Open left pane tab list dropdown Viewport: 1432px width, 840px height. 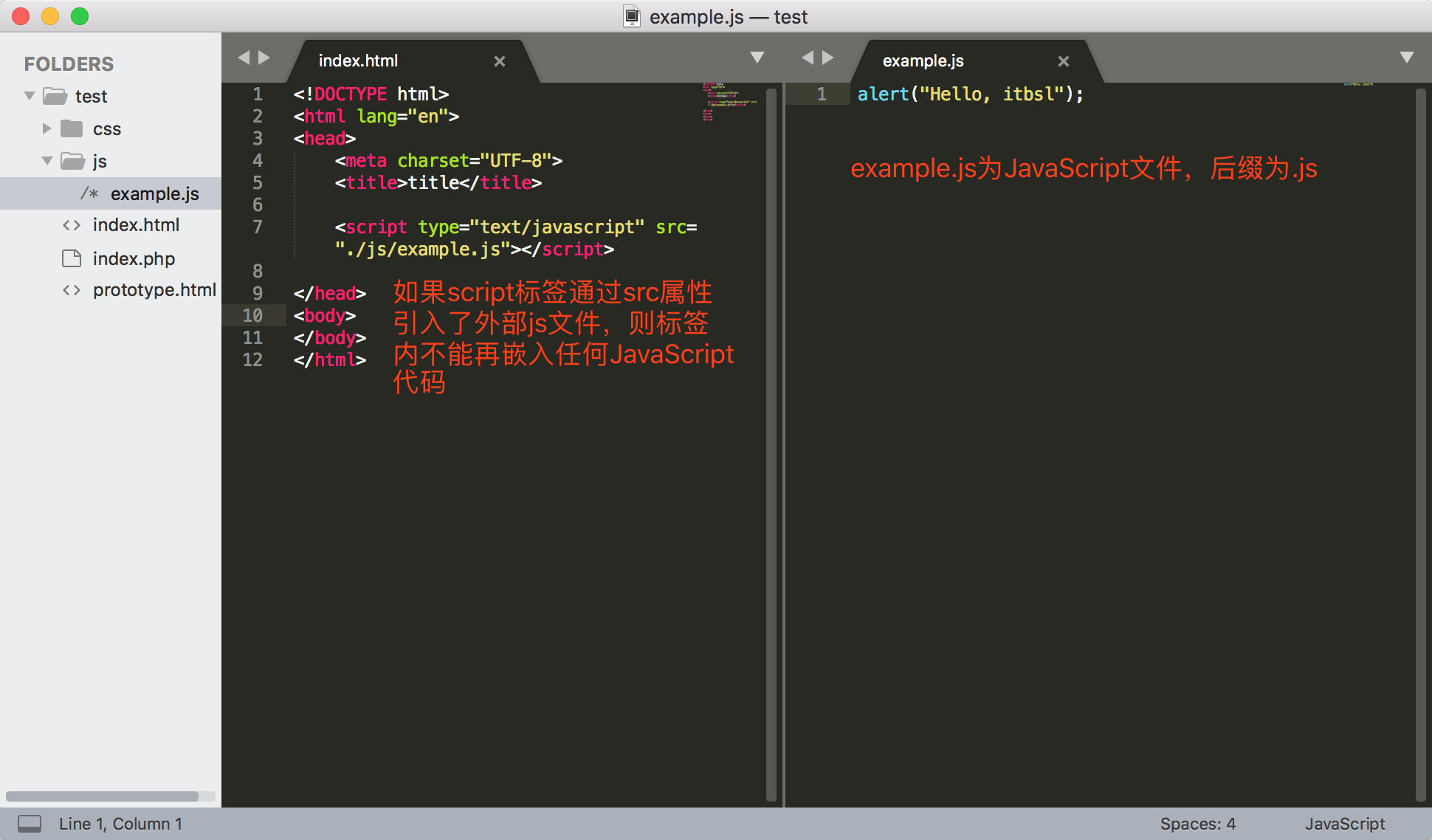757,58
